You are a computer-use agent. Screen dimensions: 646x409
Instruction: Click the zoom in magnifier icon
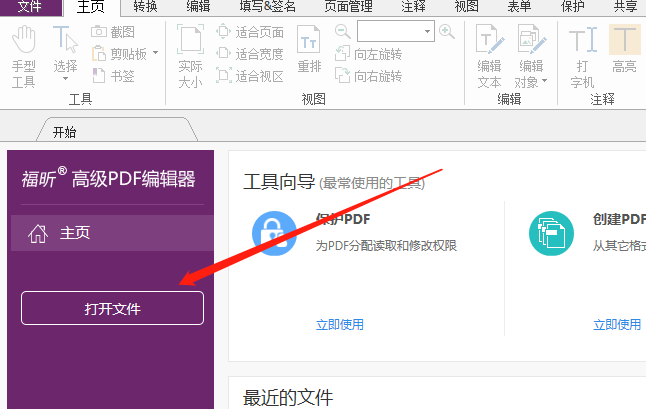pos(447,31)
